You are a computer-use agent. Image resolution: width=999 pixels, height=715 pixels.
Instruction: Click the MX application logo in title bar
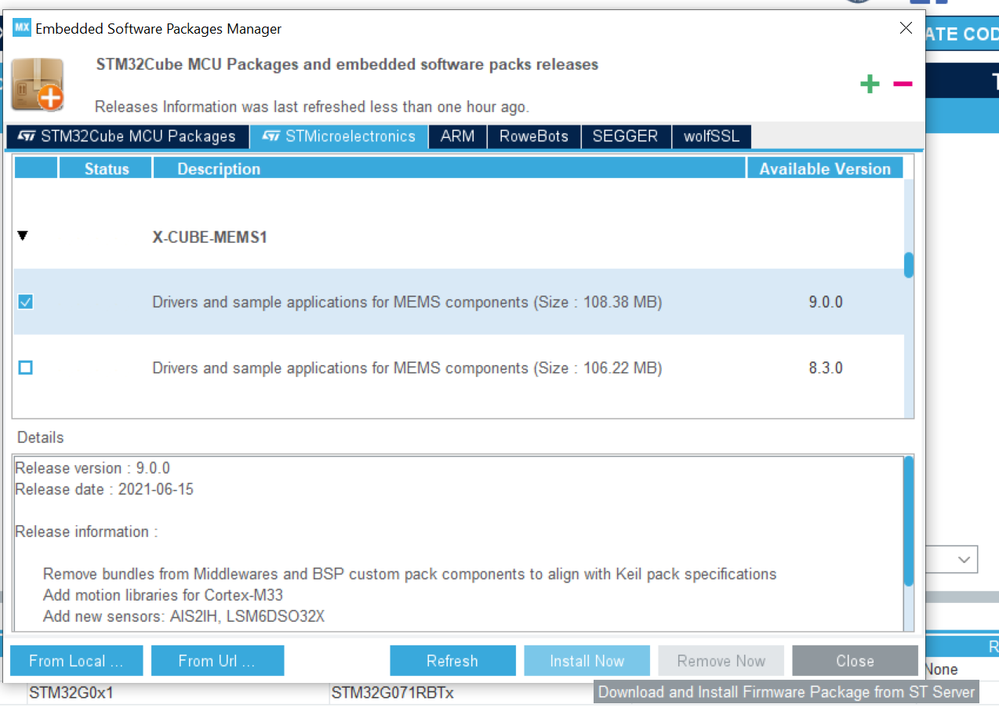(22, 28)
